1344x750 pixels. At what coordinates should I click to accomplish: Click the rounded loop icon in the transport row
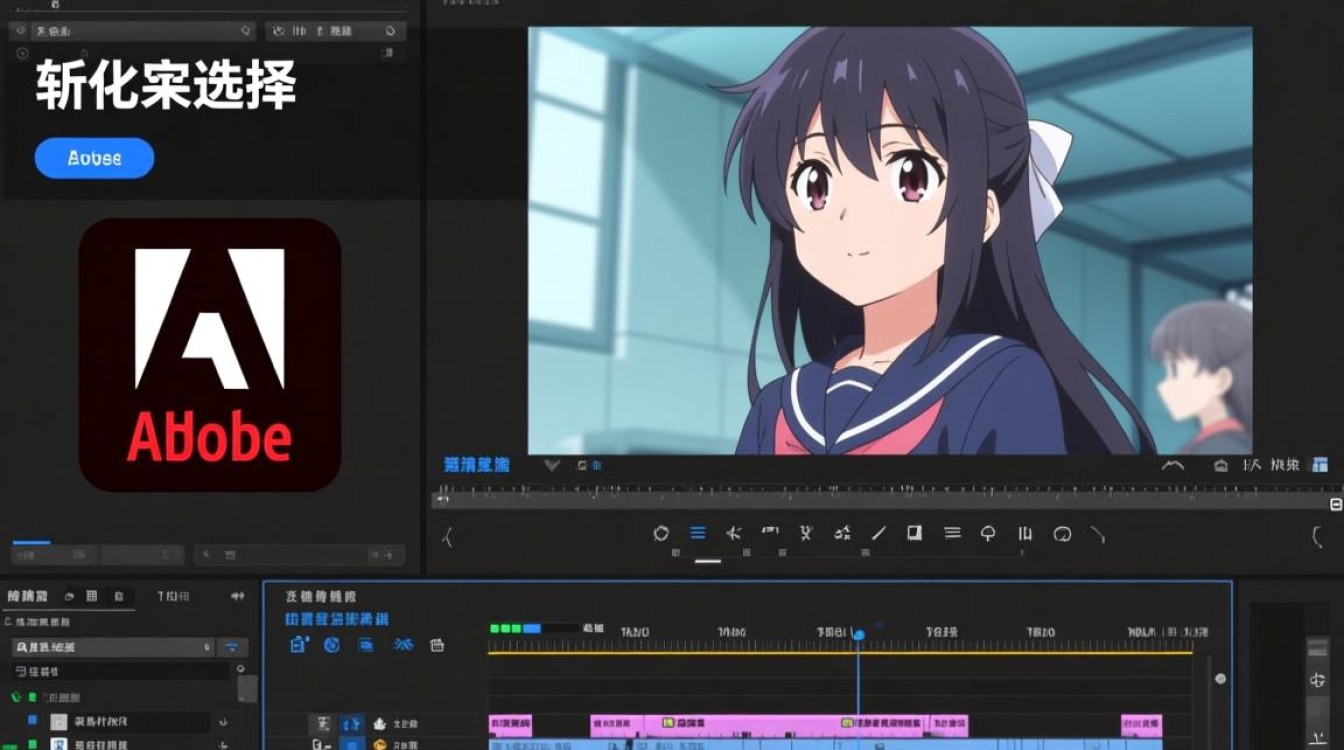[x=1062, y=534]
